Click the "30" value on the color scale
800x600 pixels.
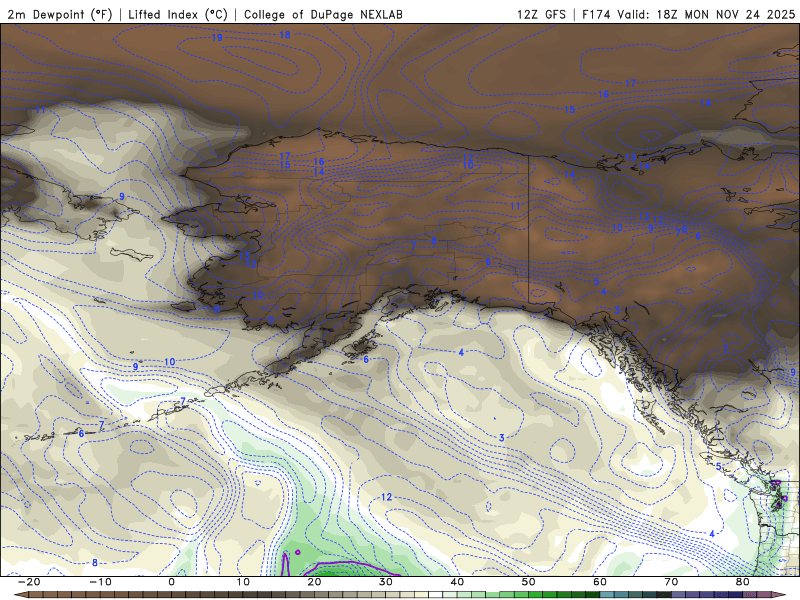pyautogui.click(x=386, y=582)
